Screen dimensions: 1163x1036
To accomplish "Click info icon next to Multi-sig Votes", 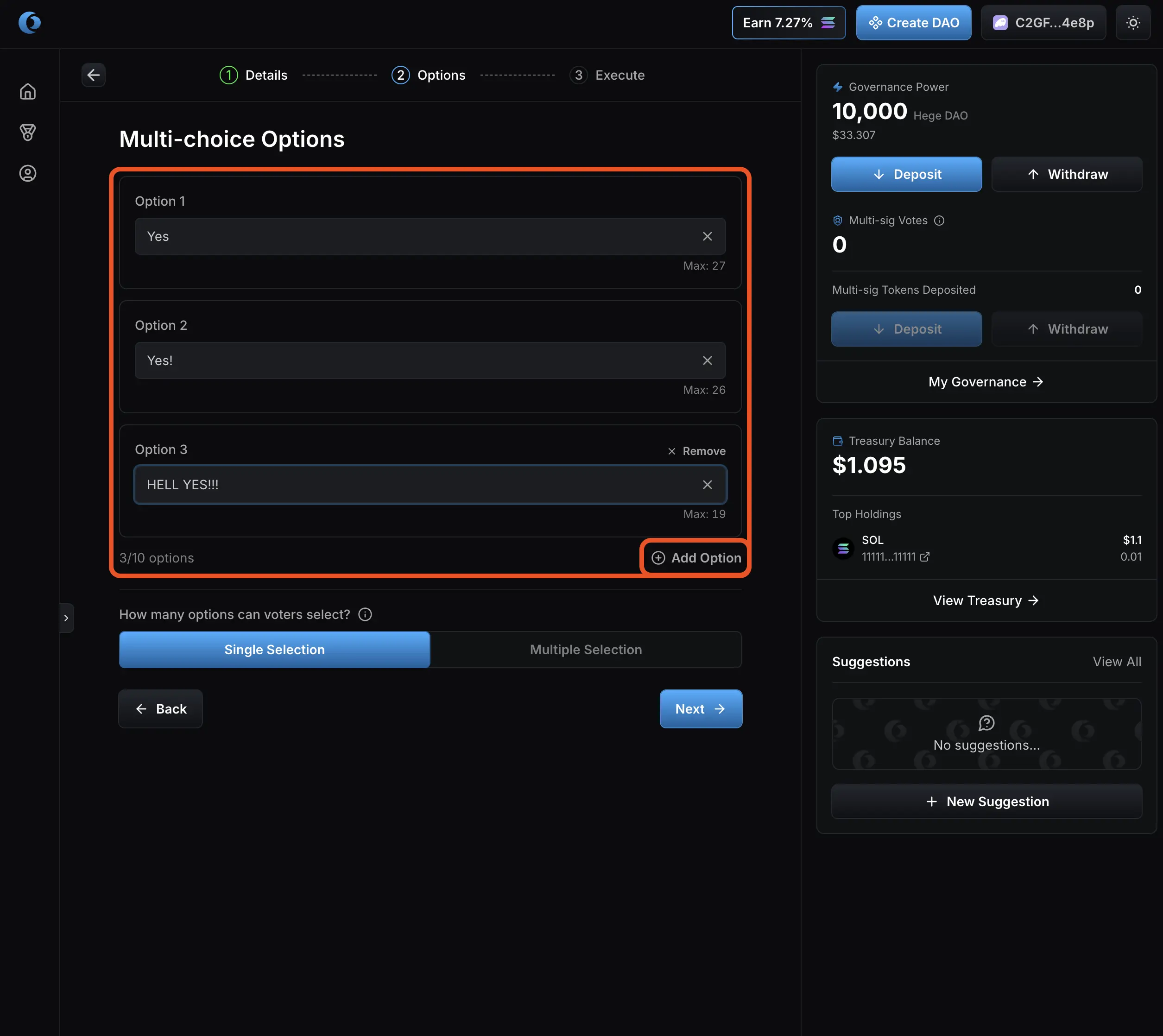I will click(939, 221).
